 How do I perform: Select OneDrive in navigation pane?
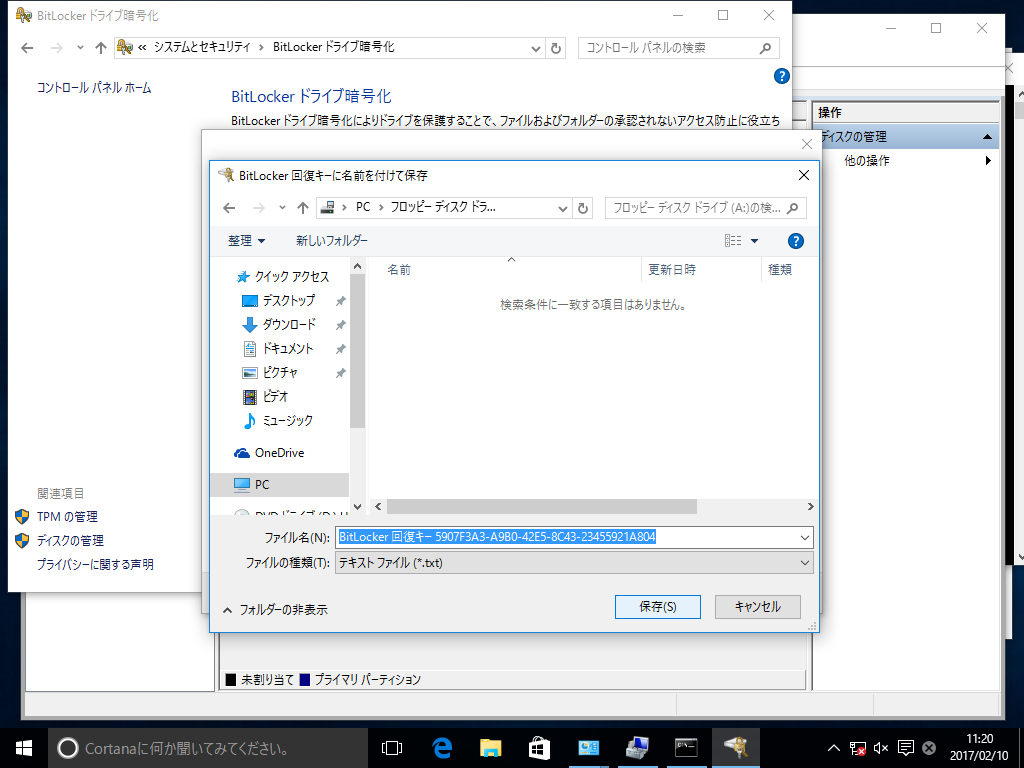point(279,453)
